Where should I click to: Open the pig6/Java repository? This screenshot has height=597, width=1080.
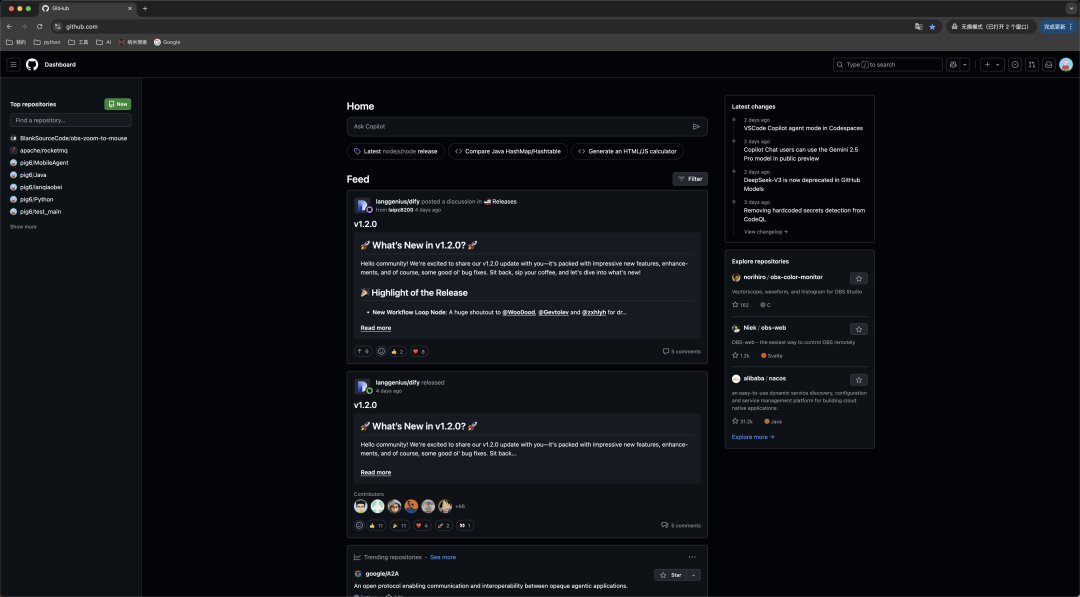point(33,176)
